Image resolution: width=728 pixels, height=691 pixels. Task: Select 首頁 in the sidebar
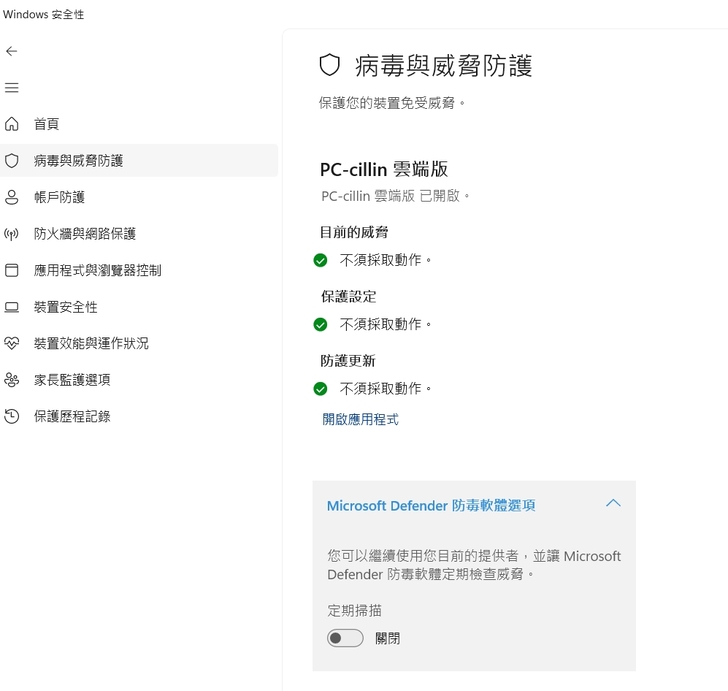point(47,124)
